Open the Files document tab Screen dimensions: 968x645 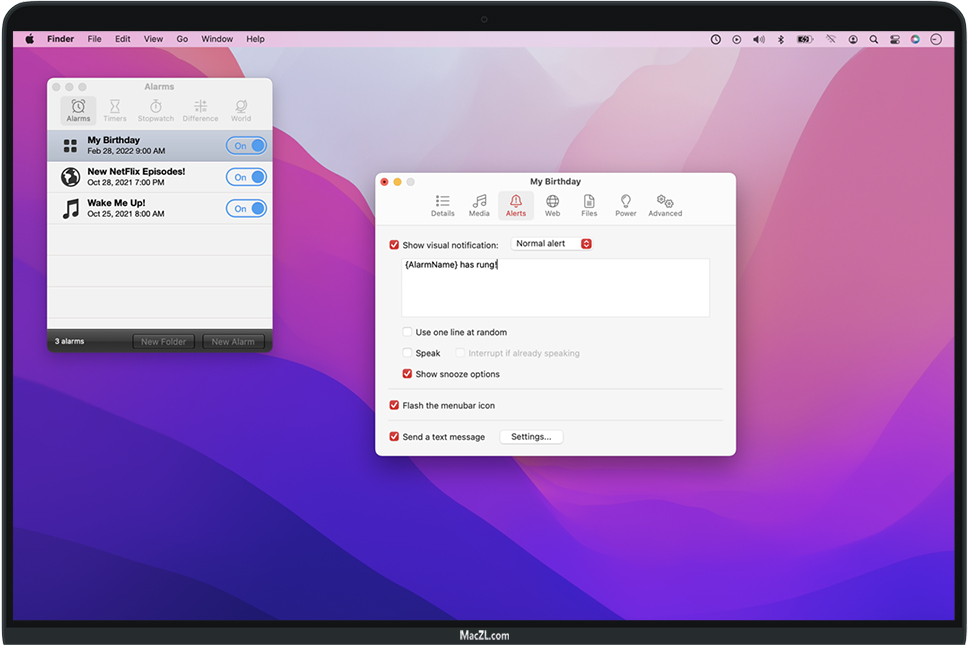[589, 205]
